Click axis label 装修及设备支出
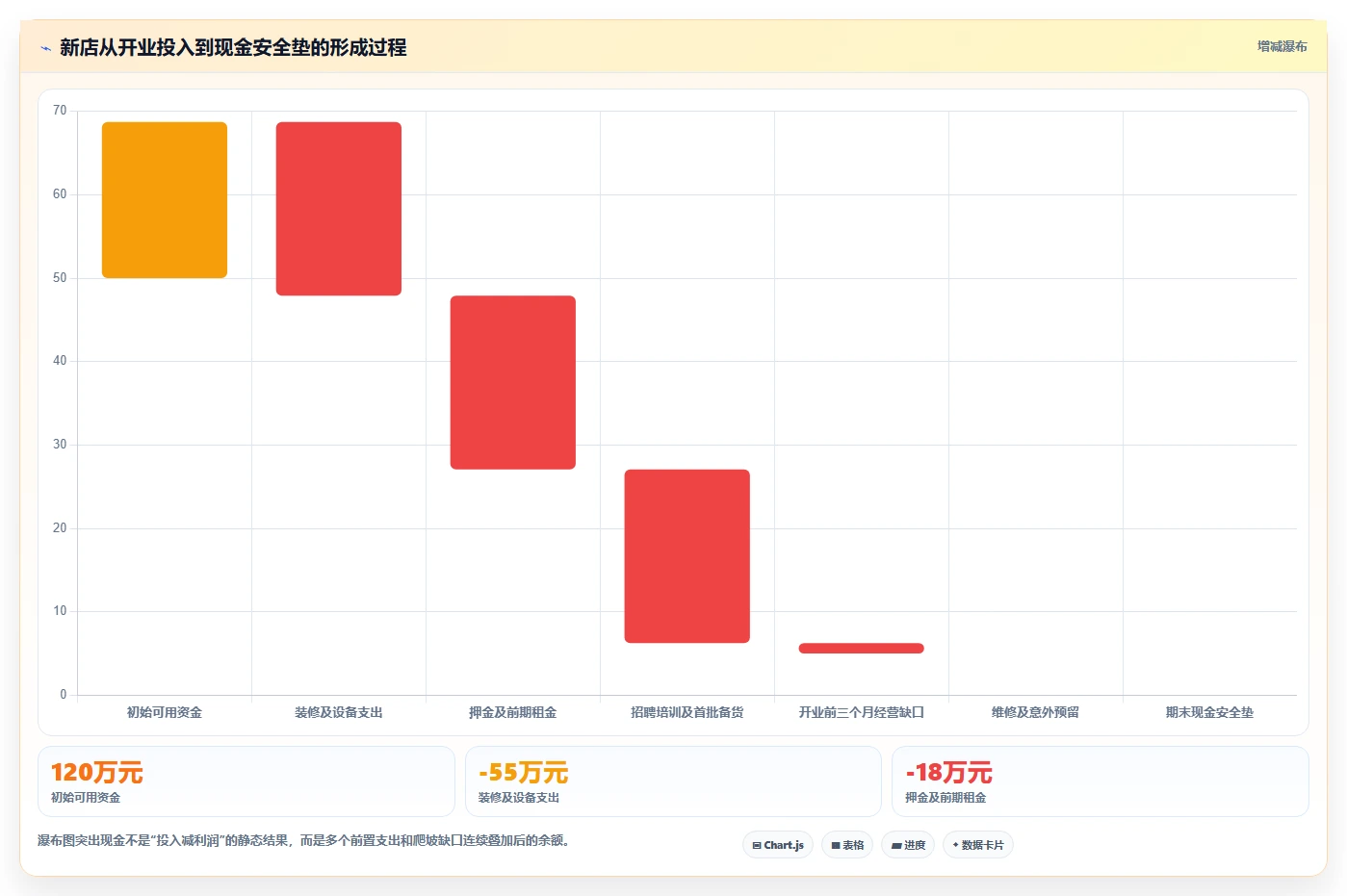 click(x=339, y=713)
